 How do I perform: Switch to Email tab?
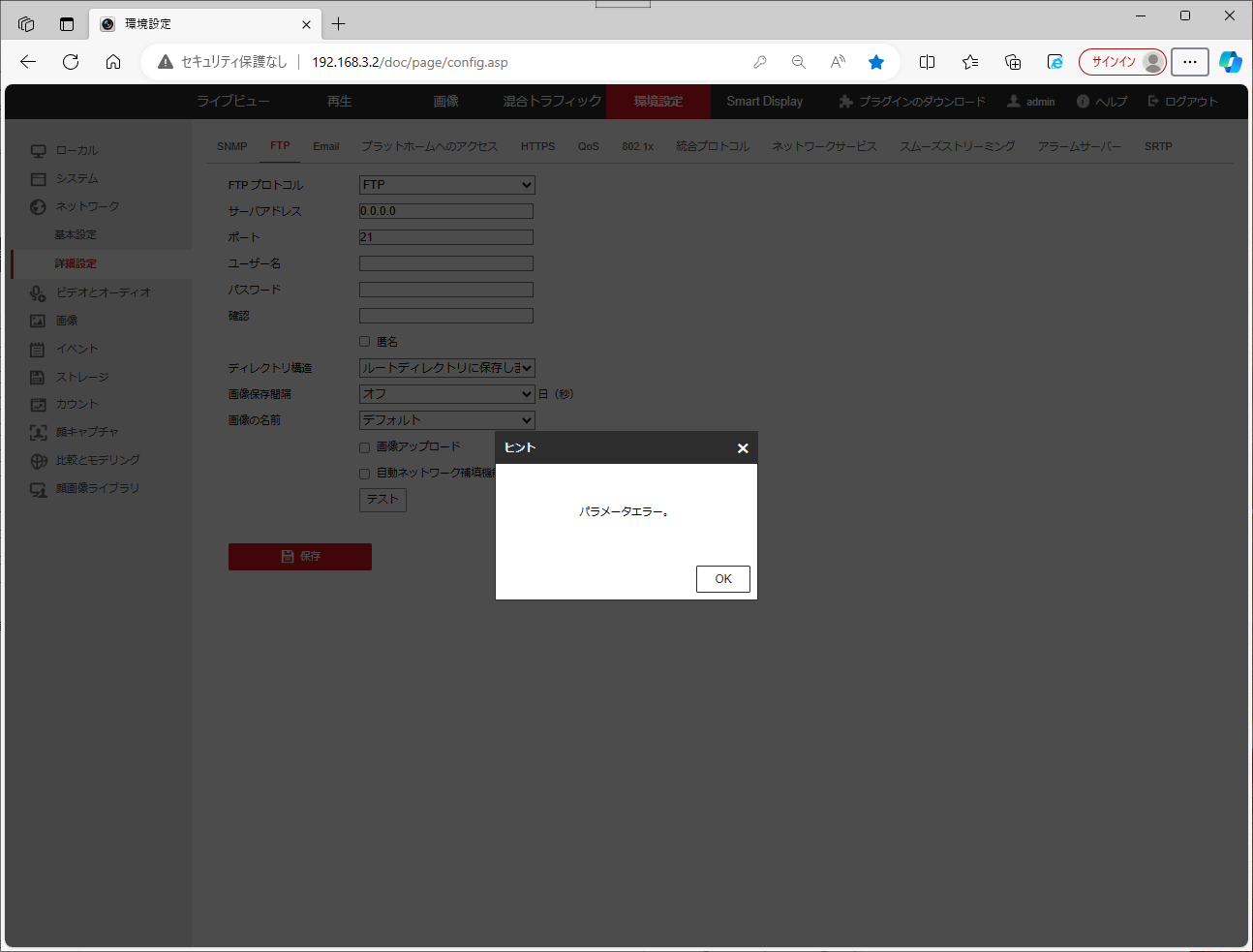[x=326, y=146]
